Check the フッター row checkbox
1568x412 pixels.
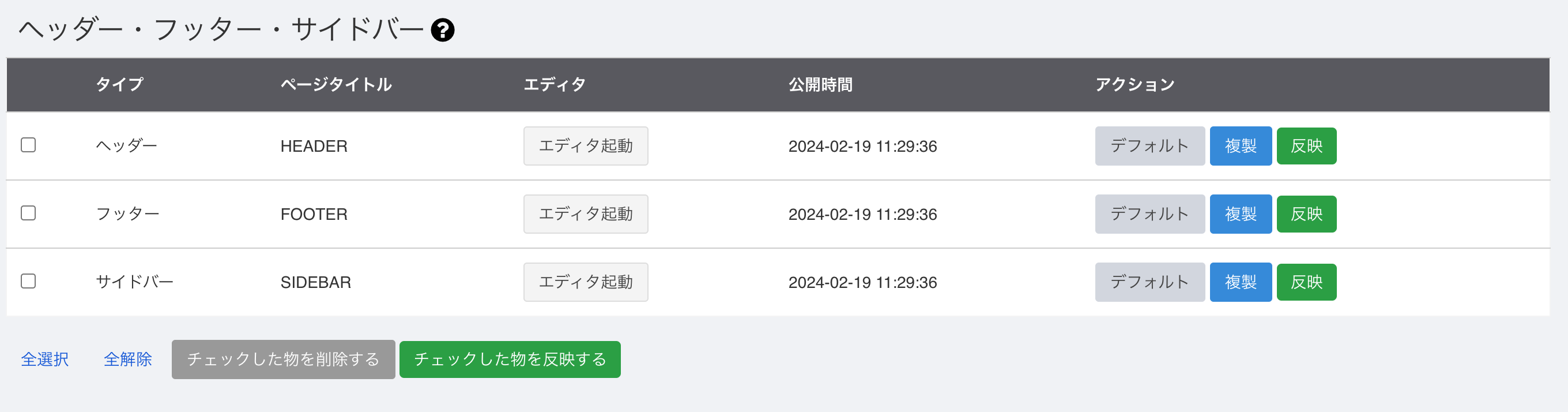point(28,214)
